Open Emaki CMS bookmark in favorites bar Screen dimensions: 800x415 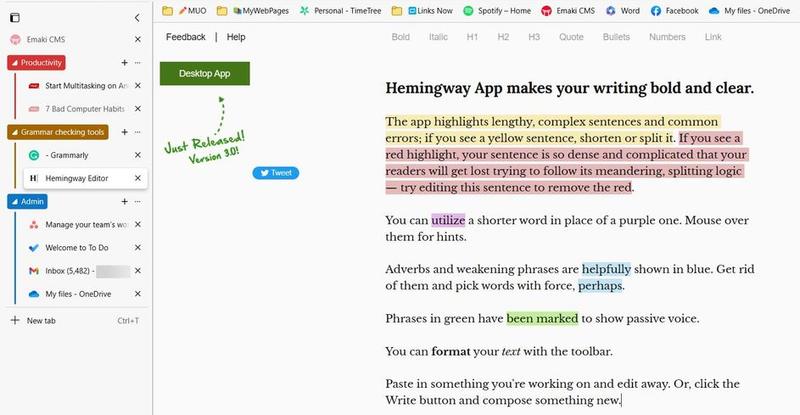tap(568, 11)
